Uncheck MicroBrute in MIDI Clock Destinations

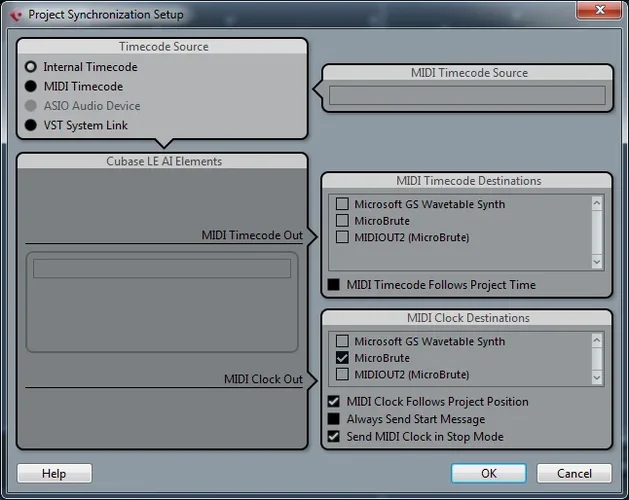click(342, 358)
